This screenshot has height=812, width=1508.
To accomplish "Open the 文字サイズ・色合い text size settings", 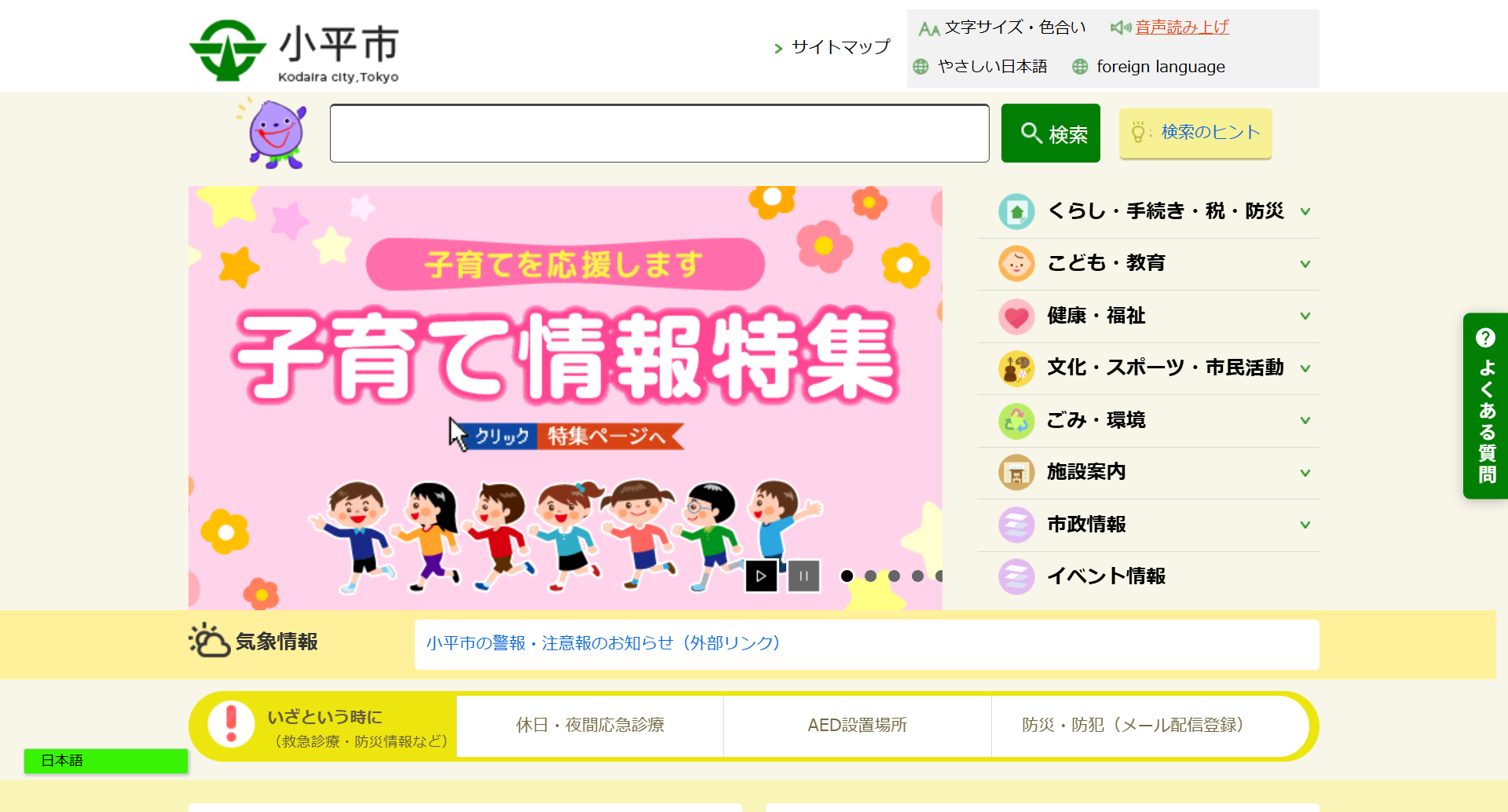I will (1003, 27).
